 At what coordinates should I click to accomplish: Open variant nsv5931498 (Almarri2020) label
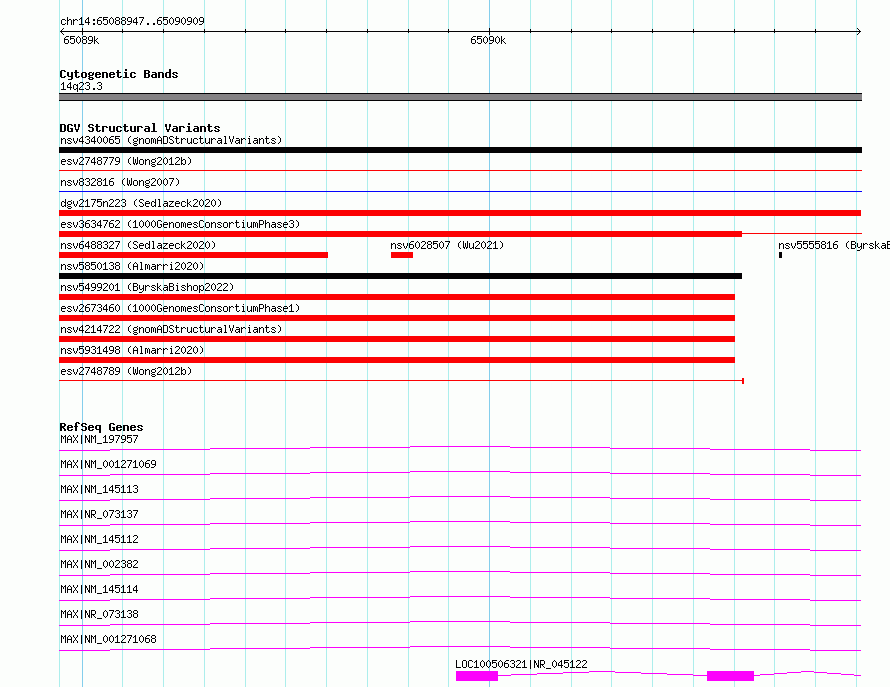(x=132, y=350)
